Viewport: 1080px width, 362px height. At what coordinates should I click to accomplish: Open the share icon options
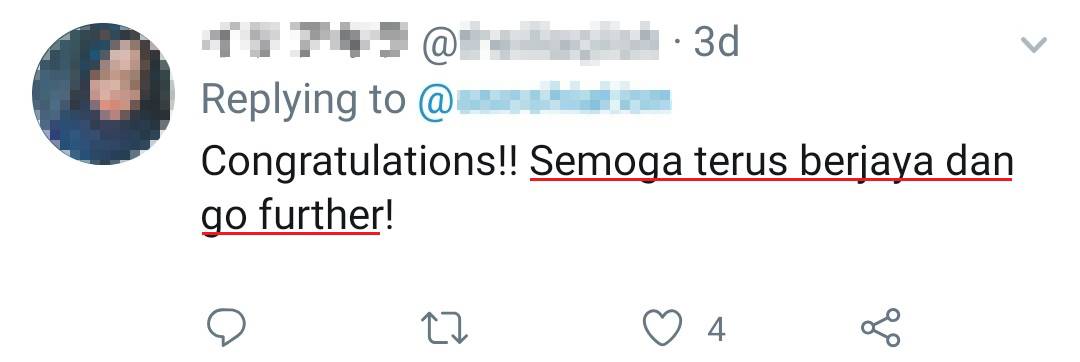click(x=881, y=328)
